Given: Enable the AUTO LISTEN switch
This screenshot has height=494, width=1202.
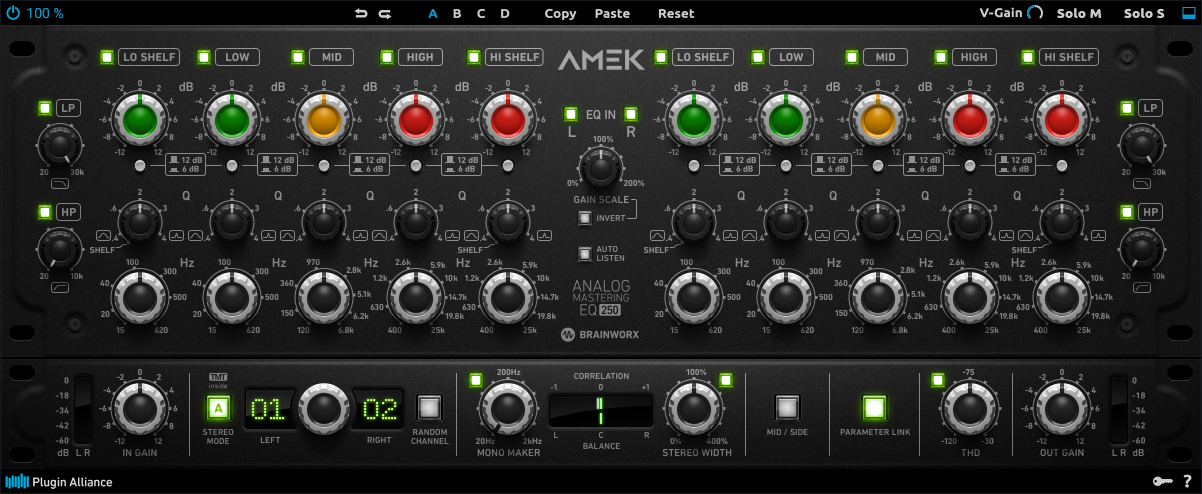Looking at the screenshot, I should pyautogui.click(x=584, y=254).
